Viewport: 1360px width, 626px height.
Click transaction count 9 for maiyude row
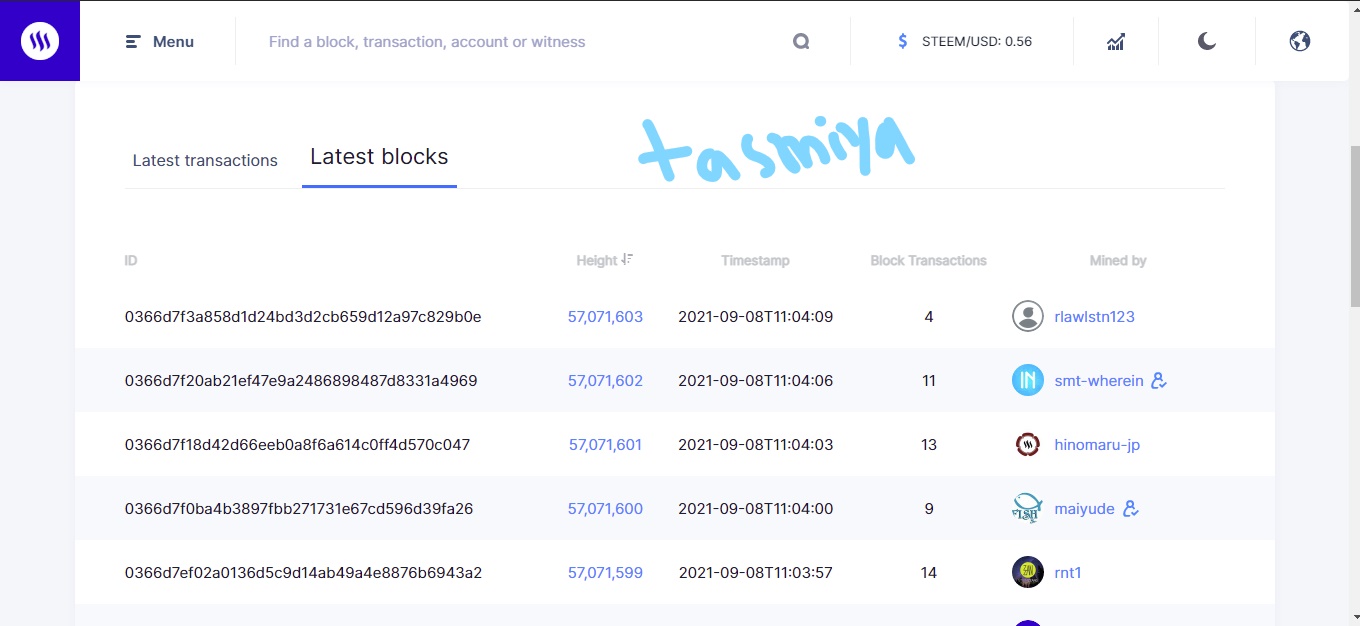click(x=929, y=509)
